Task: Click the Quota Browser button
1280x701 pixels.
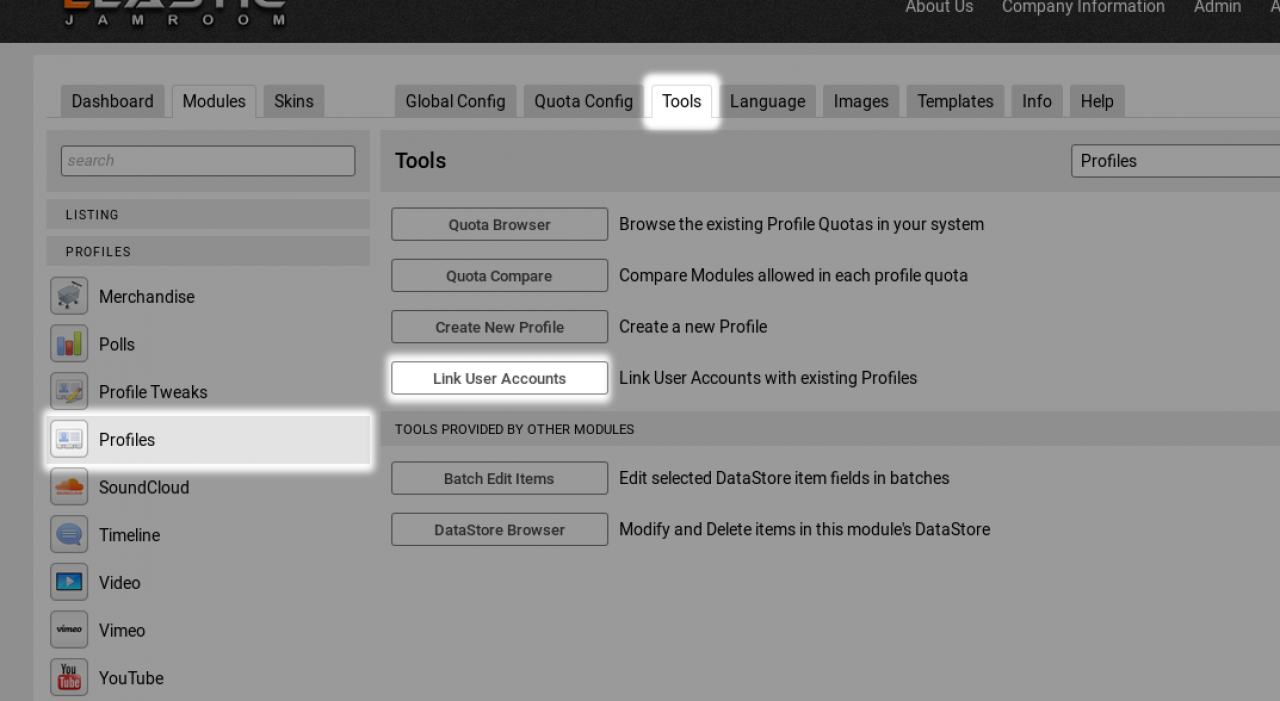Action: 500,224
